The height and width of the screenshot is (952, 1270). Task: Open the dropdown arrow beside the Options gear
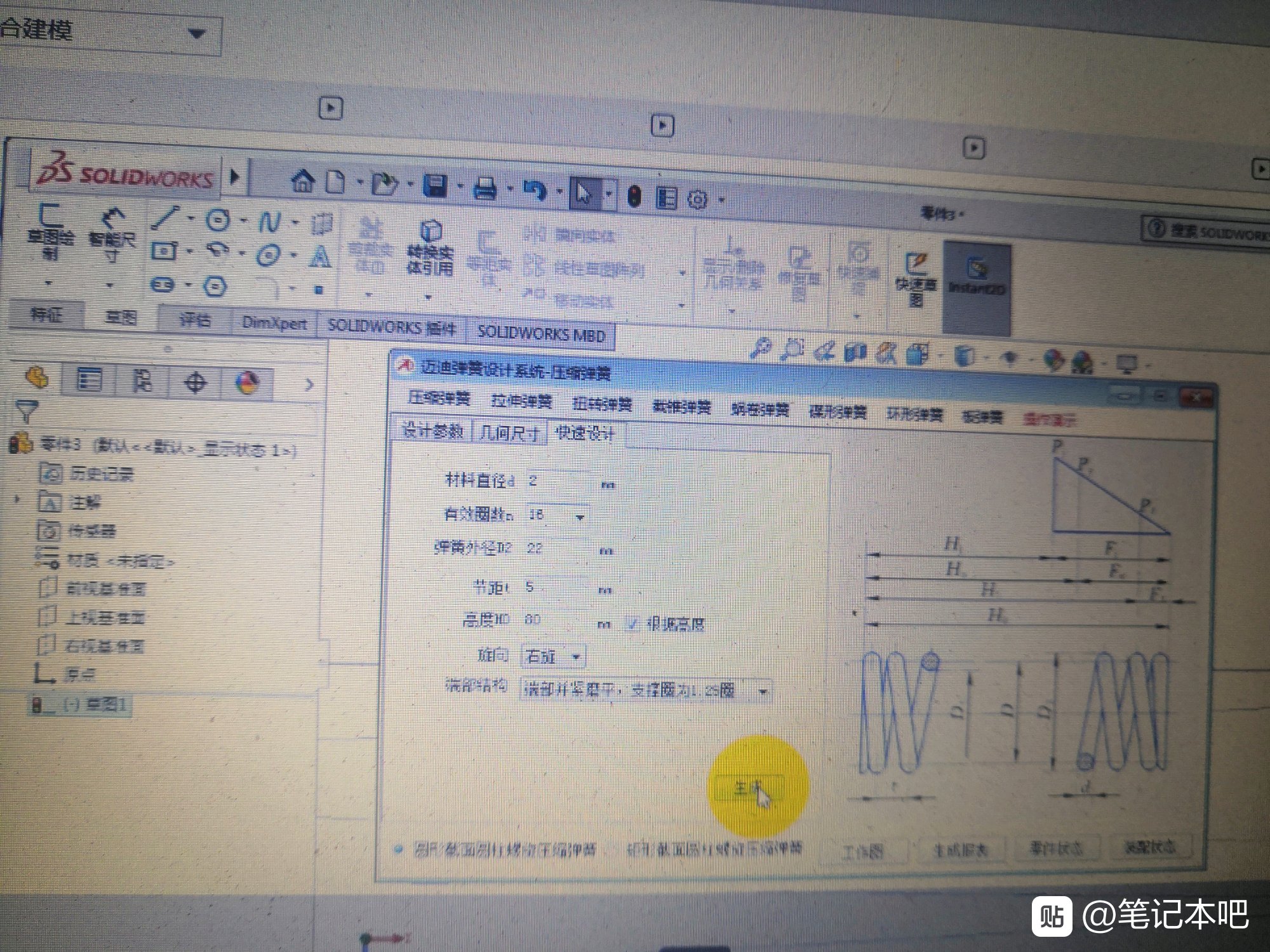point(722,201)
